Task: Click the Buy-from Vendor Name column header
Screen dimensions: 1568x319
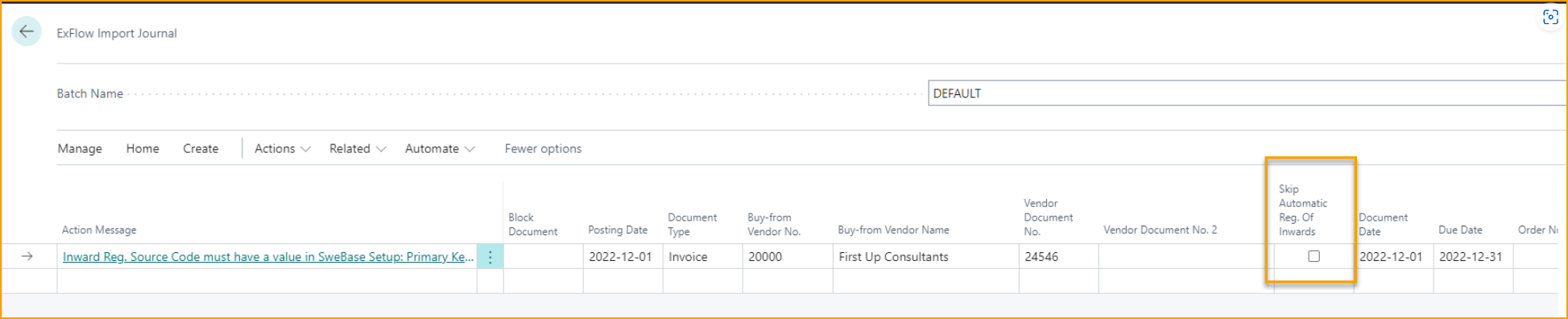Action: [893, 230]
